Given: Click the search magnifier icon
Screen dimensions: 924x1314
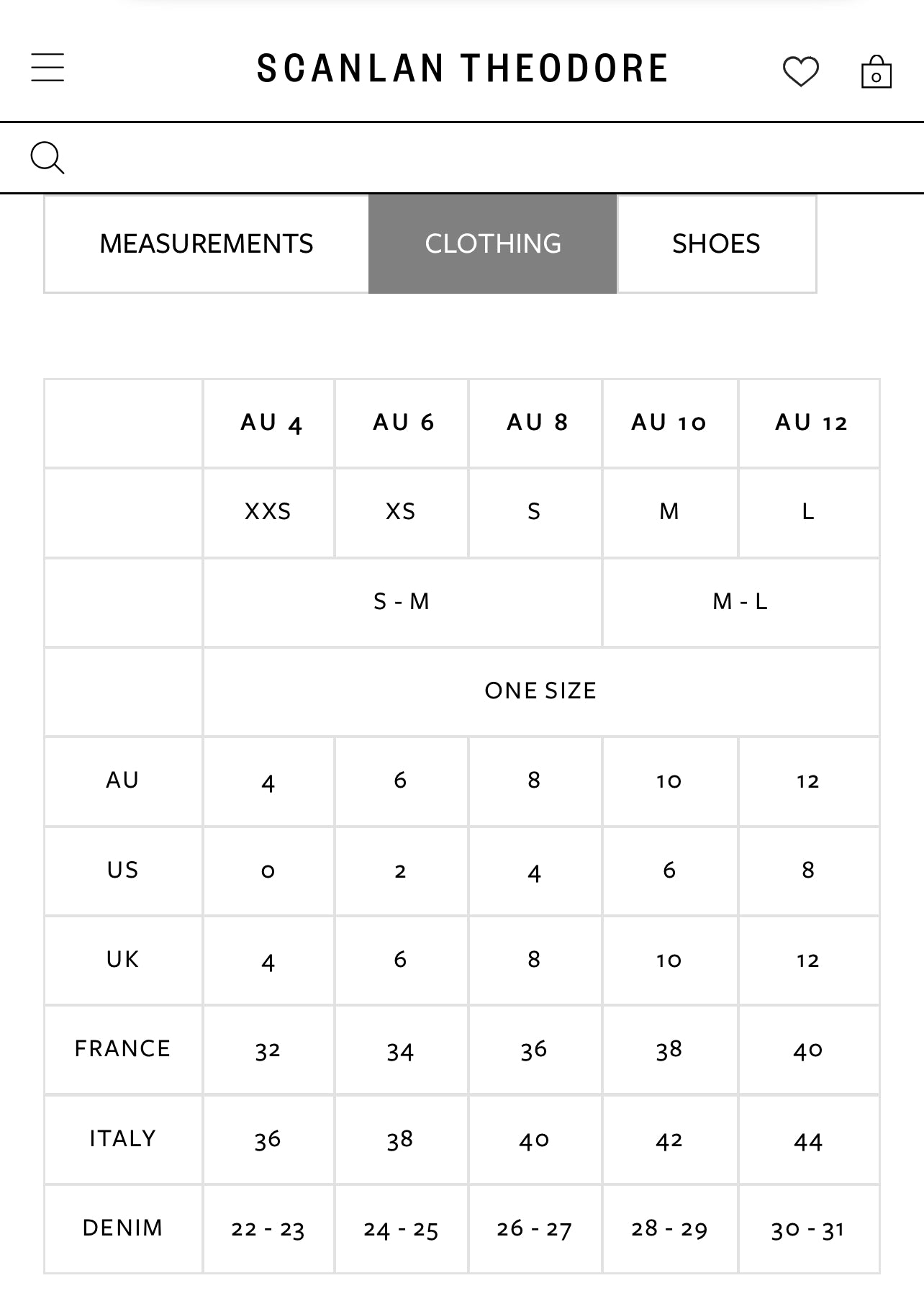Looking at the screenshot, I should [x=47, y=158].
